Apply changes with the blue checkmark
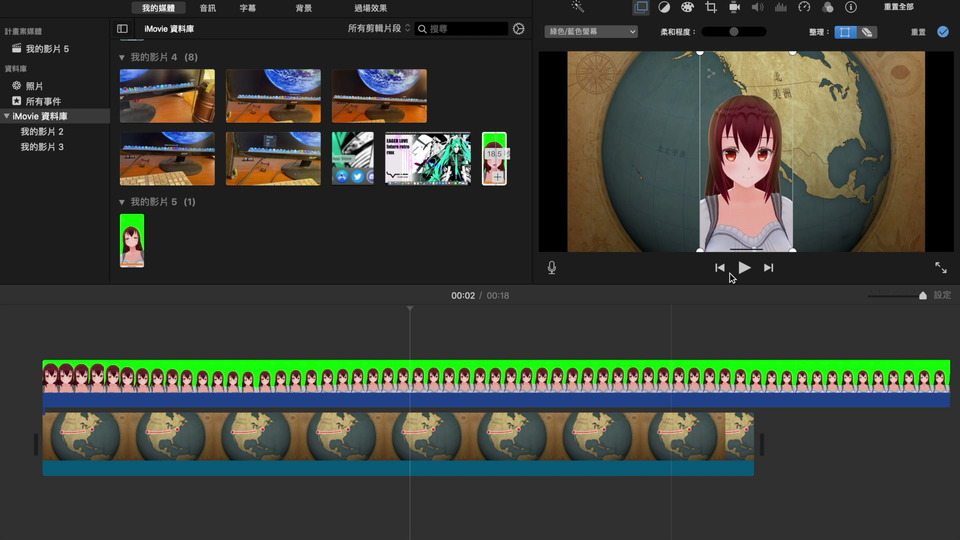Viewport: 960px width, 540px height. coord(943,31)
